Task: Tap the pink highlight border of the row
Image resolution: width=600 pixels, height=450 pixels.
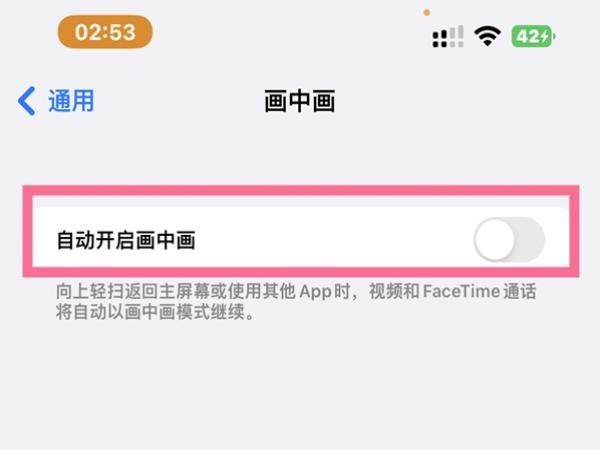Action: 301,191
